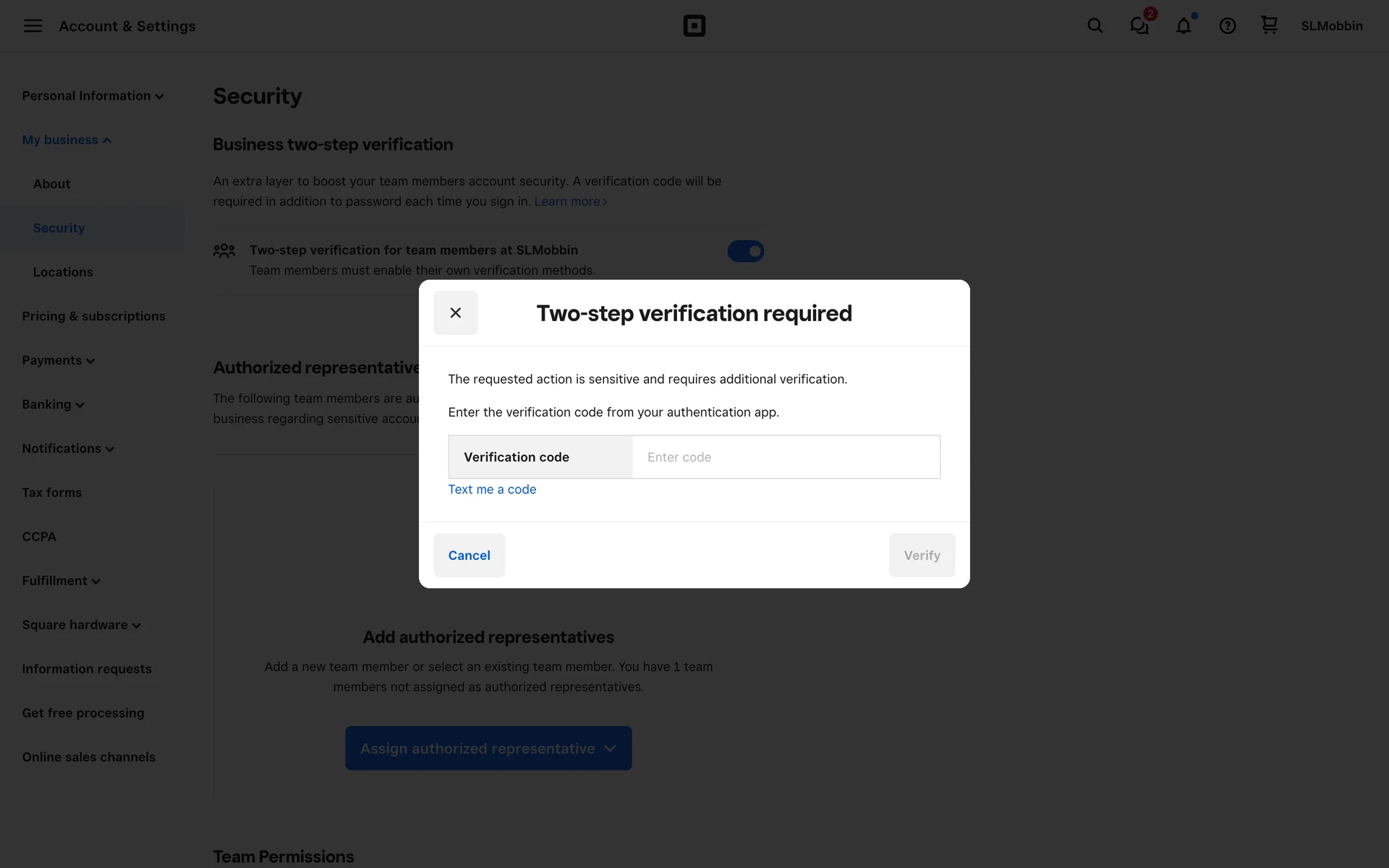Click the help question mark icon
Image resolution: width=1389 pixels, height=868 pixels.
[x=1227, y=26]
